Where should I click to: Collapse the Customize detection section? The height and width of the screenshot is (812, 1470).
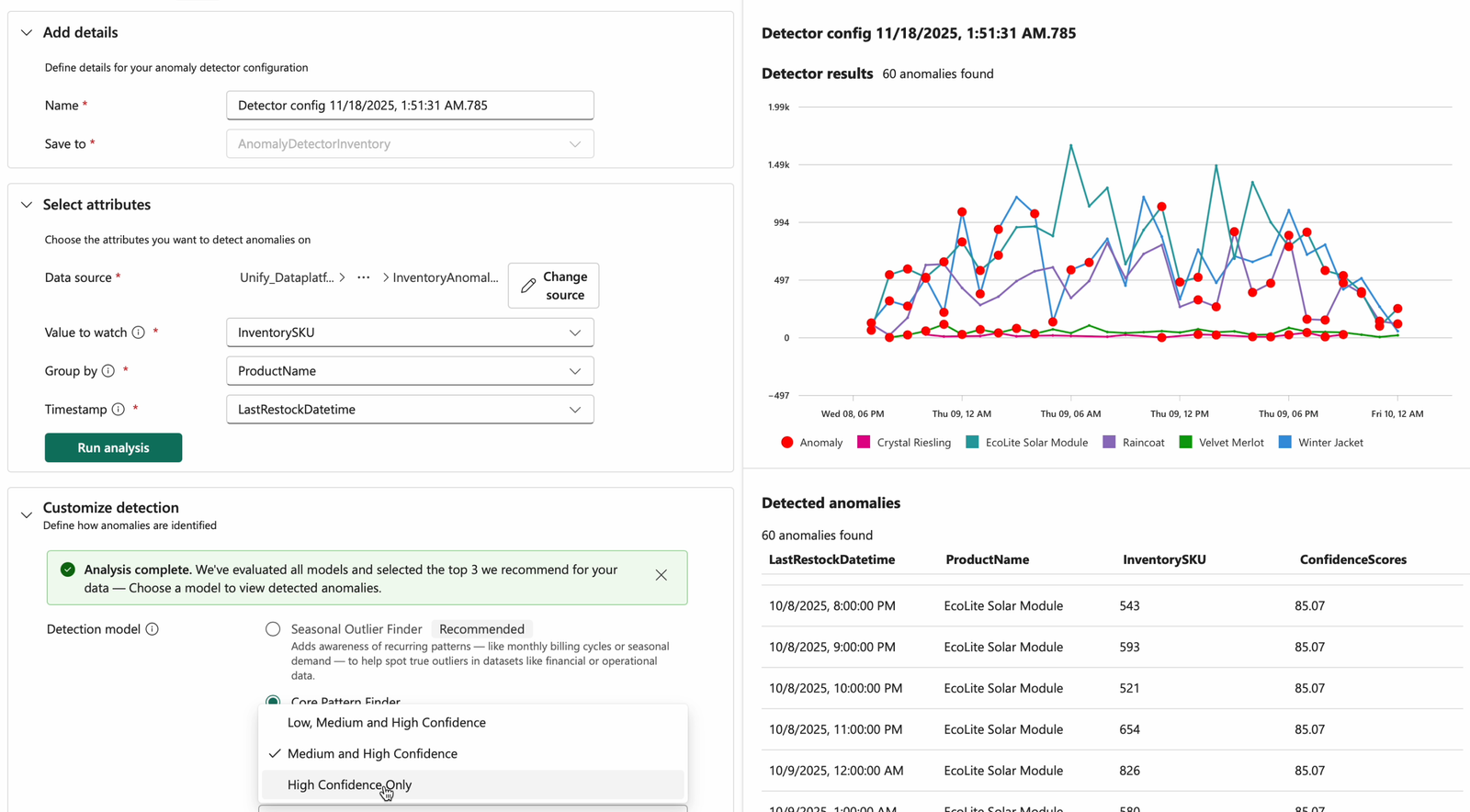point(27,514)
